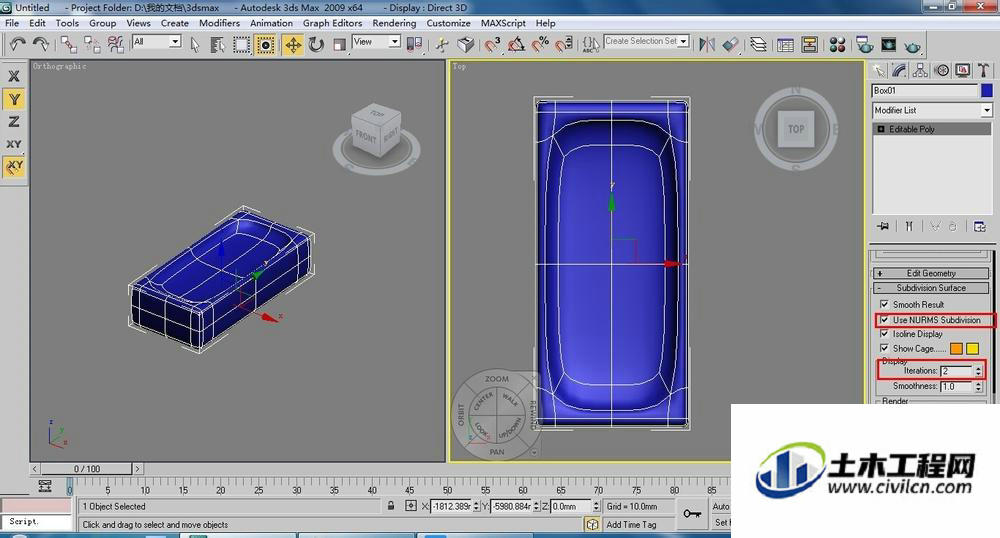Image resolution: width=1000 pixels, height=538 pixels.
Task: Click the Pin Stack icon
Action: coord(883,226)
